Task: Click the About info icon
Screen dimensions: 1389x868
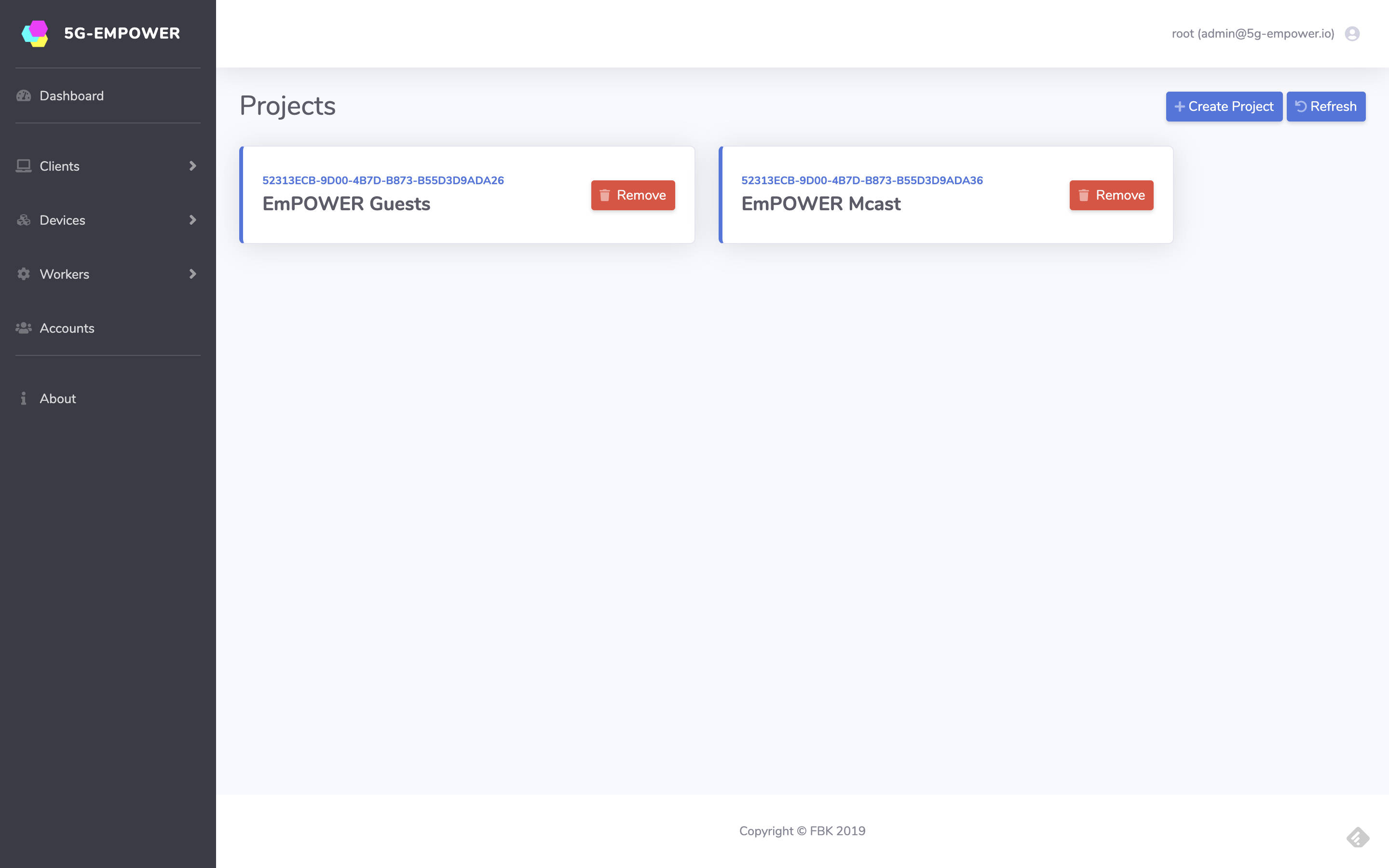Action: click(24, 398)
